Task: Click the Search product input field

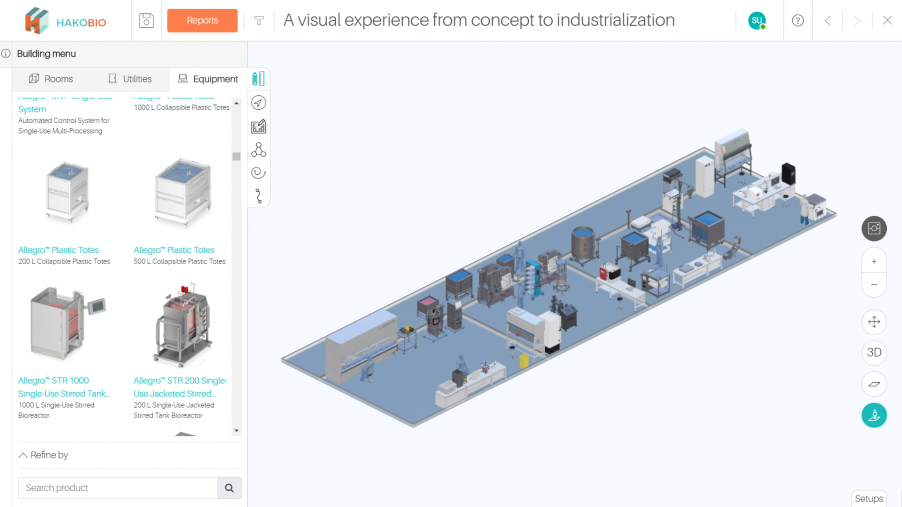Action: coord(118,488)
